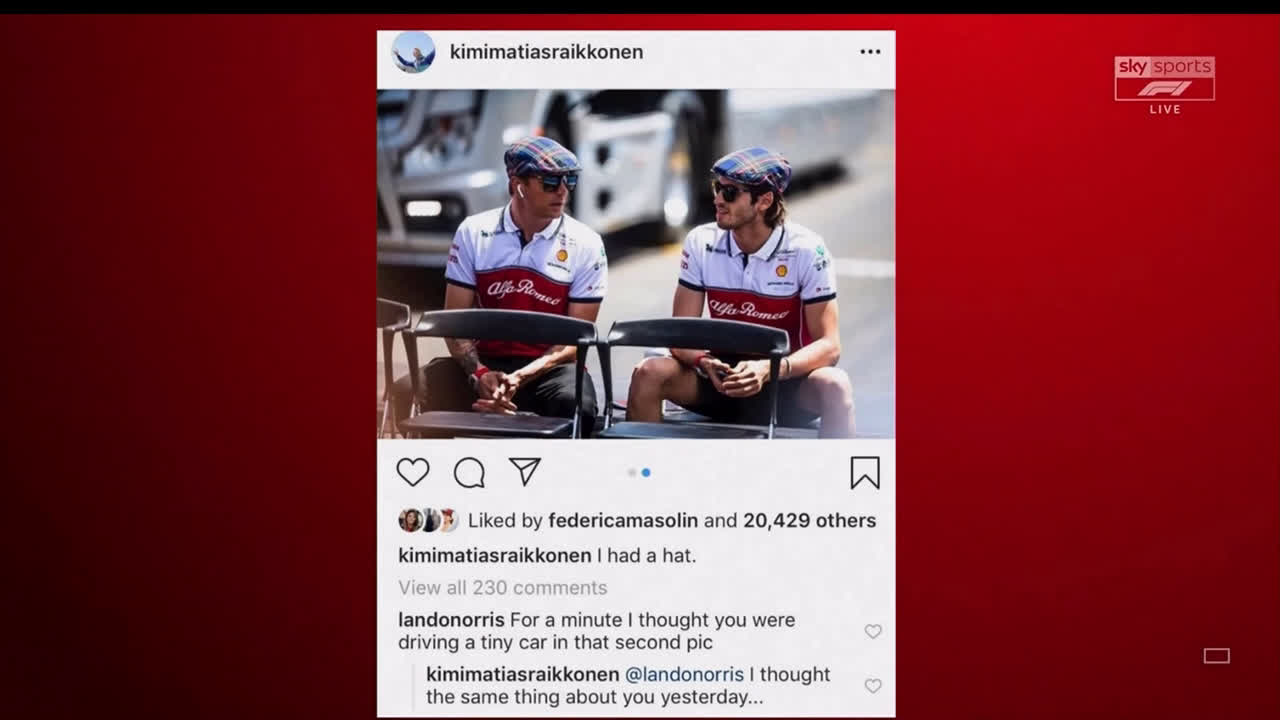The height and width of the screenshot is (720, 1280).
Task: Like landonorris's comment with small heart
Action: [x=873, y=631]
